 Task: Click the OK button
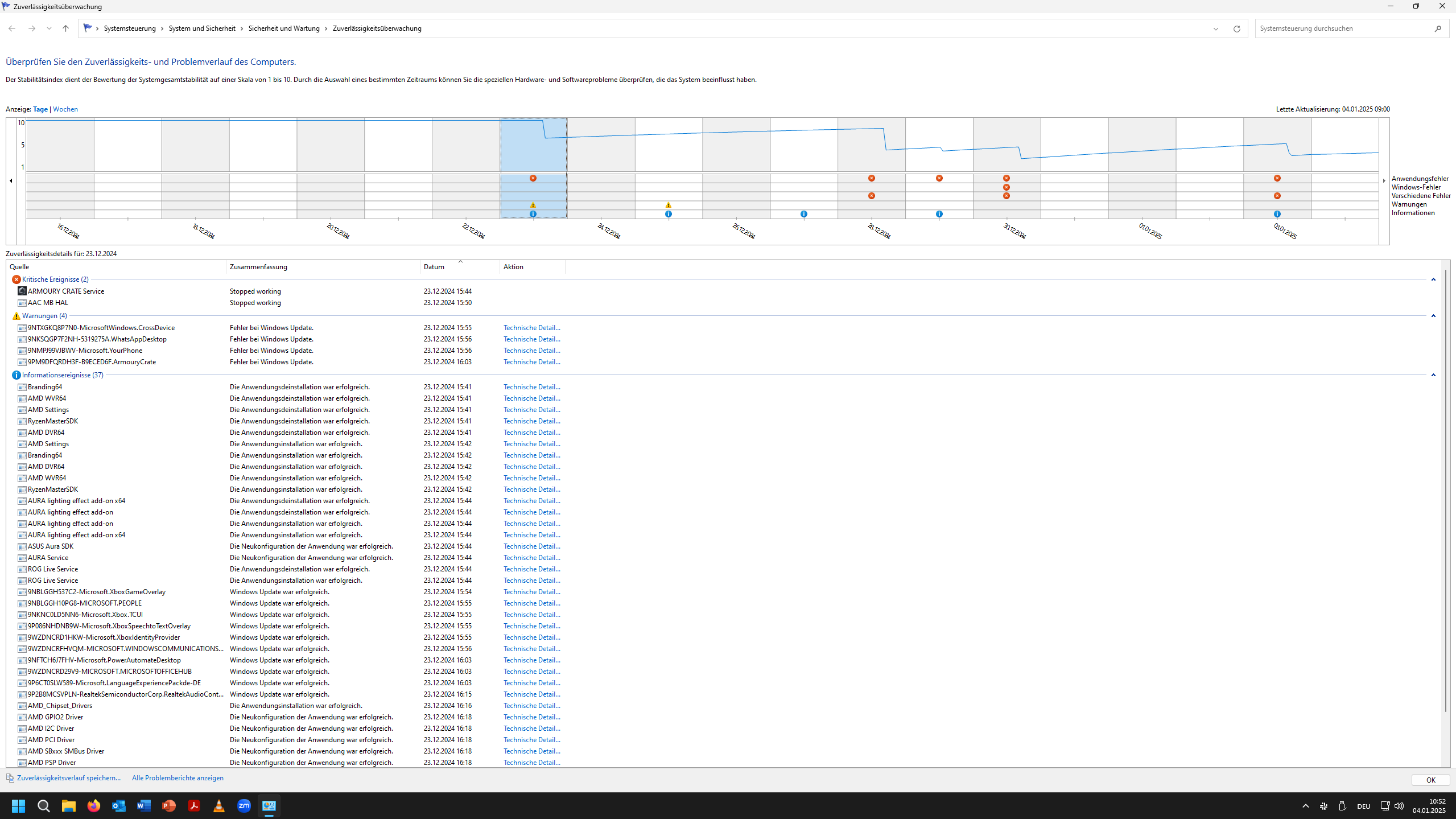coord(1430,780)
